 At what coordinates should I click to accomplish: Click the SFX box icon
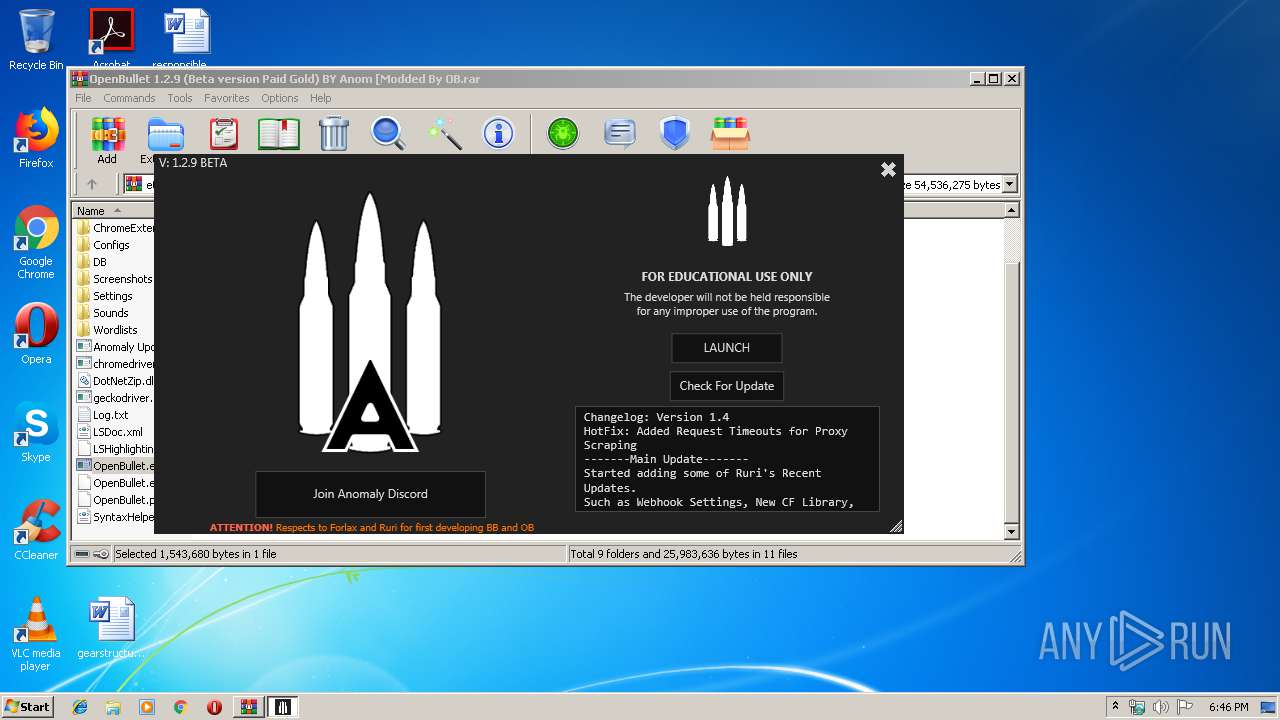click(x=730, y=133)
